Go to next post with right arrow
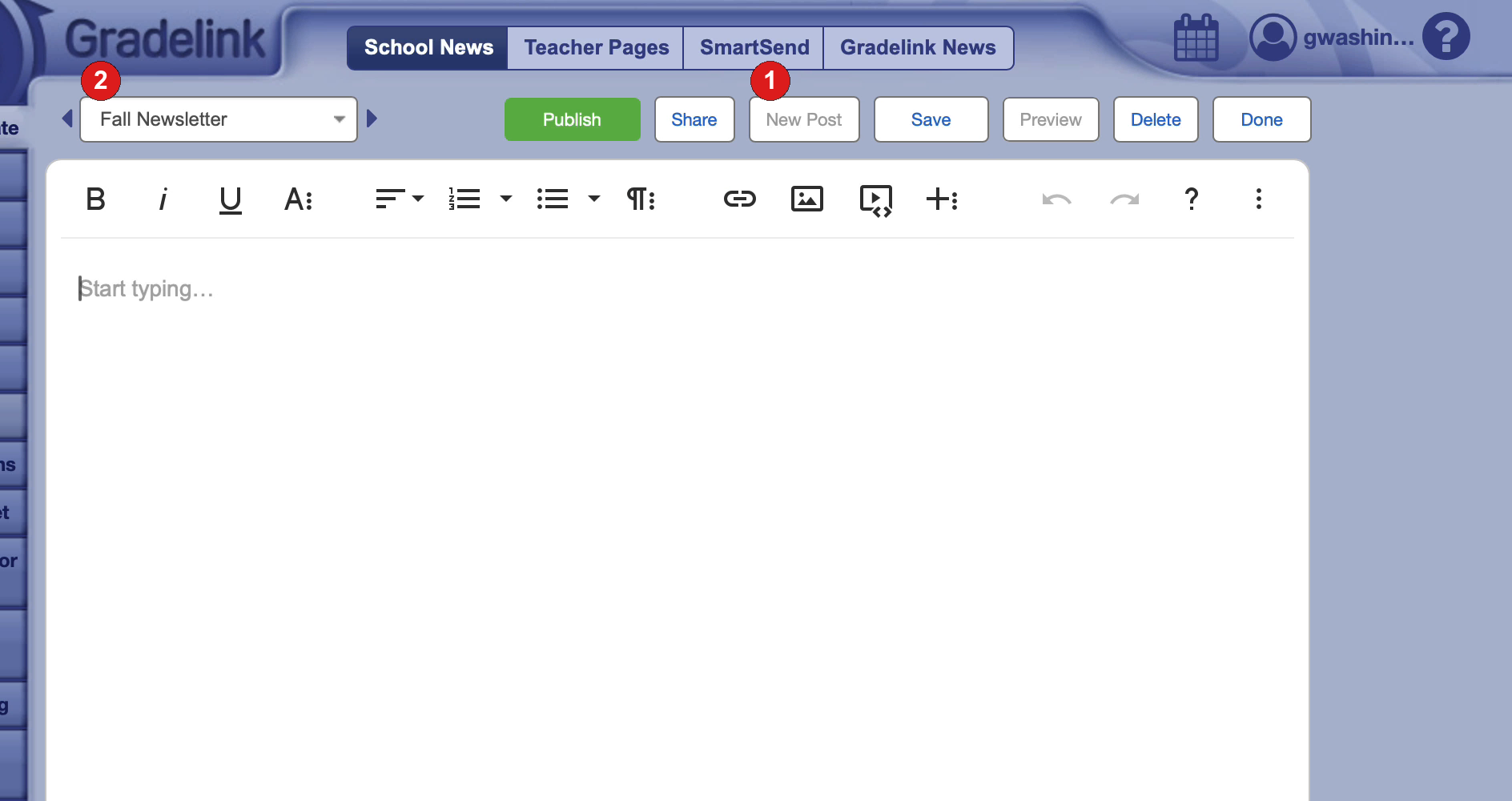 pos(372,119)
